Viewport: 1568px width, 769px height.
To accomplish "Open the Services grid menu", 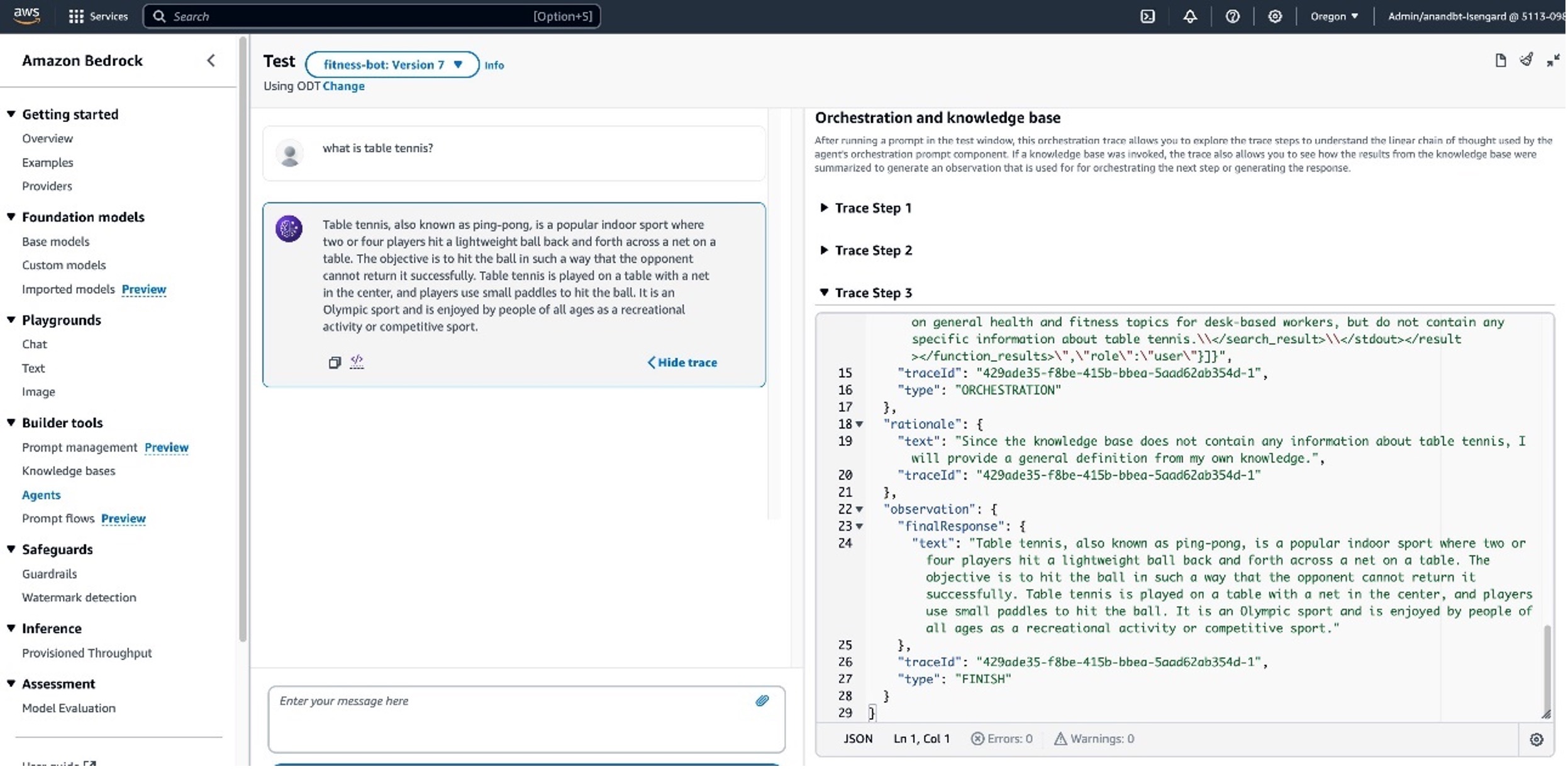I will [x=98, y=16].
